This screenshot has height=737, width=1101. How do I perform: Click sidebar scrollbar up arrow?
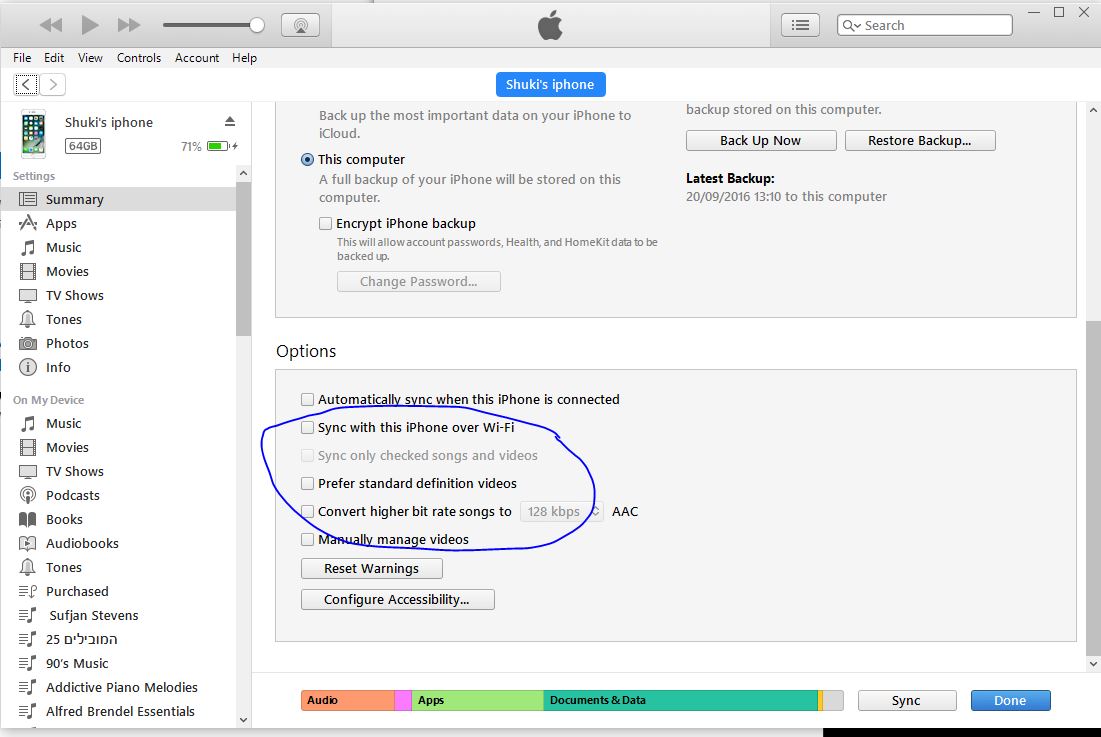click(243, 173)
